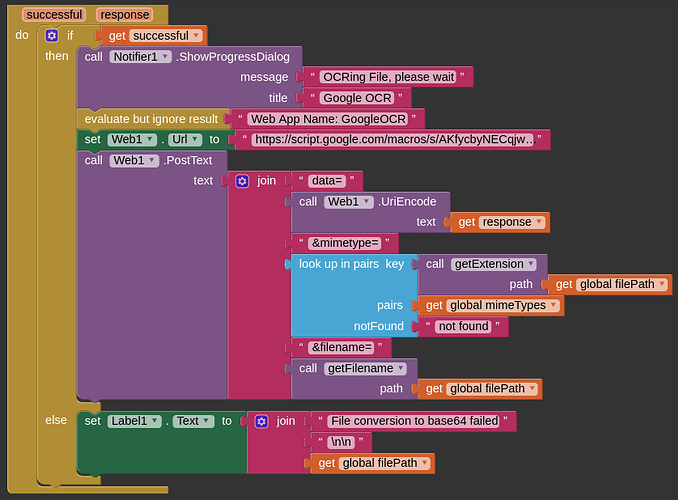
Task: Click the 'else' label of the if block
Action: click(56, 420)
